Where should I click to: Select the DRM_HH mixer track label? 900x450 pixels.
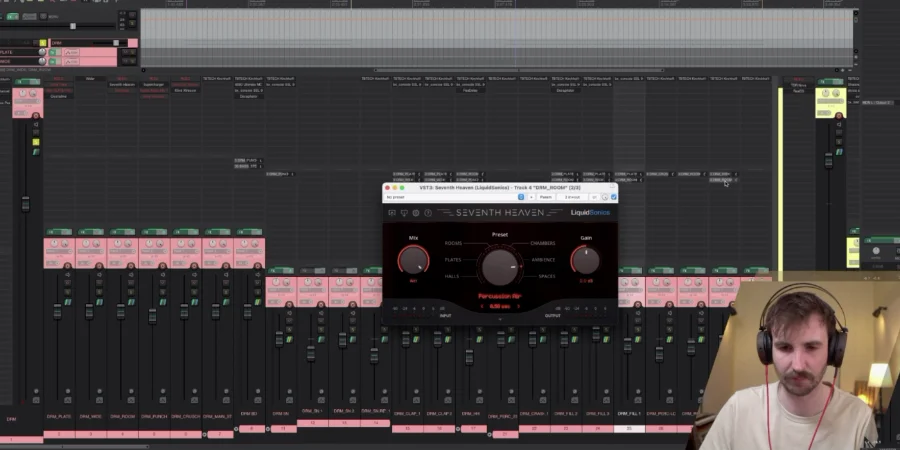click(x=471, y=413)
